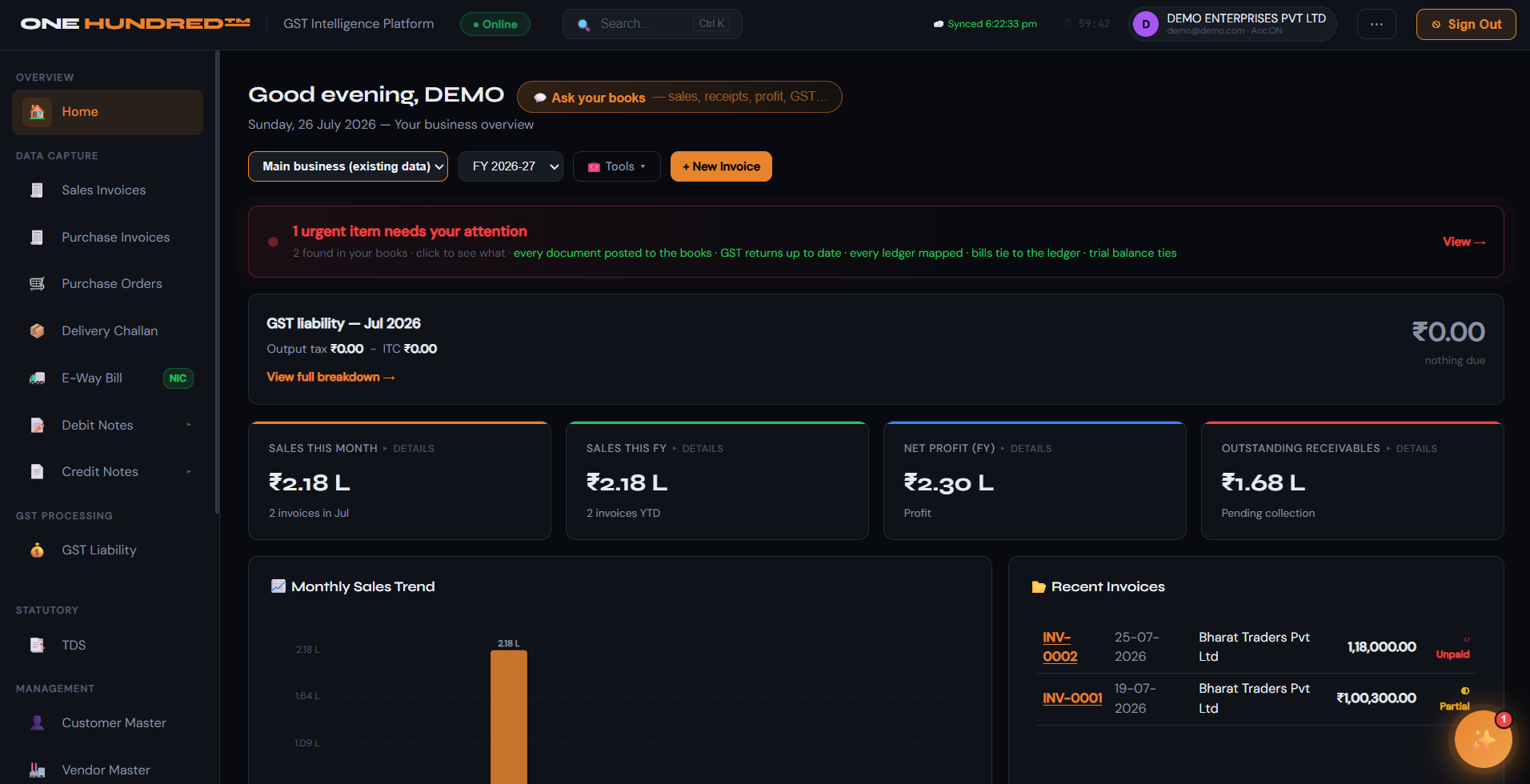Create a New Invoice

point(721,166)
